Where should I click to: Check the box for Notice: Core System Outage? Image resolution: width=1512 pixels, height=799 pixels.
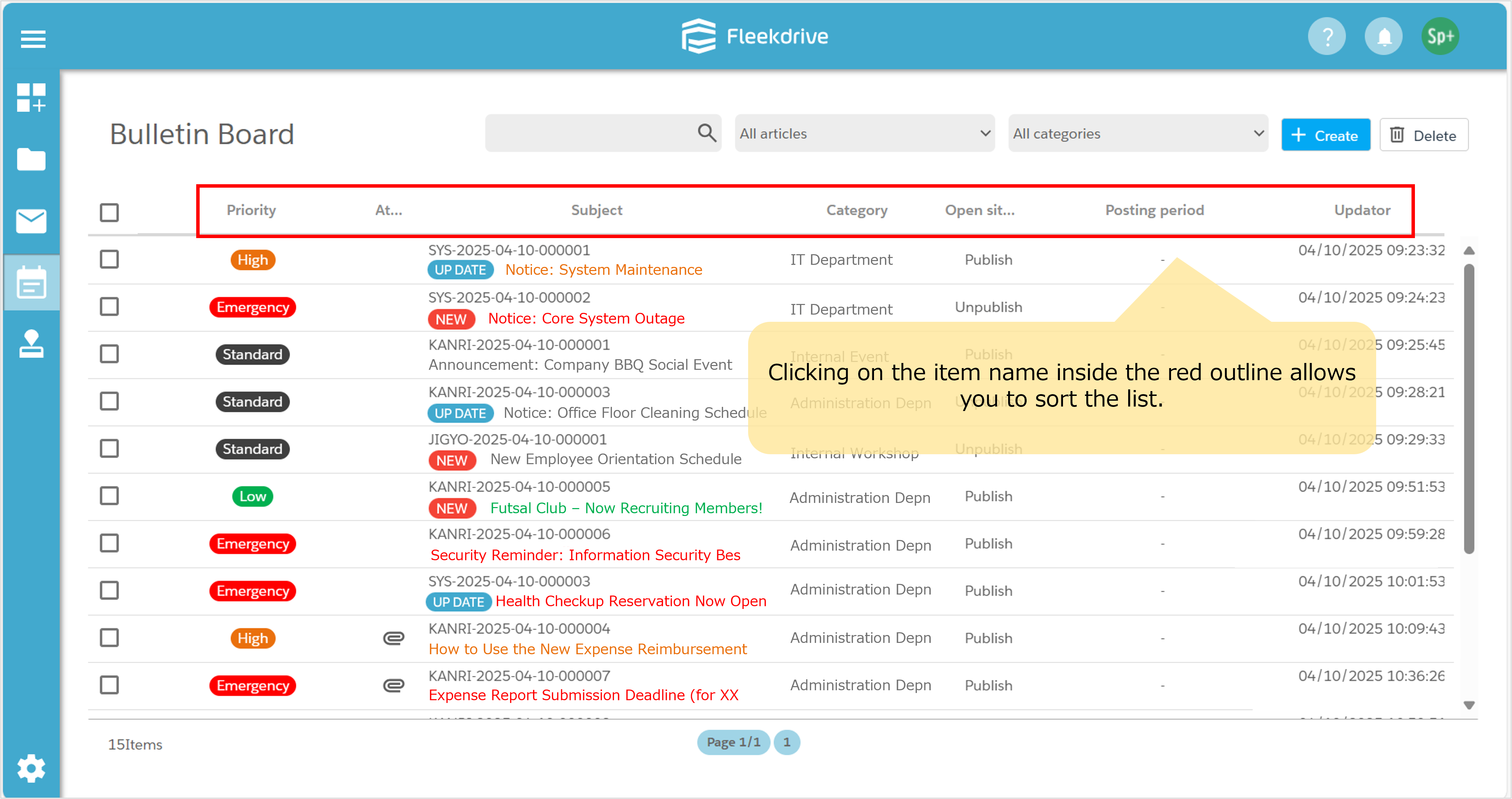tap(109, 306)
